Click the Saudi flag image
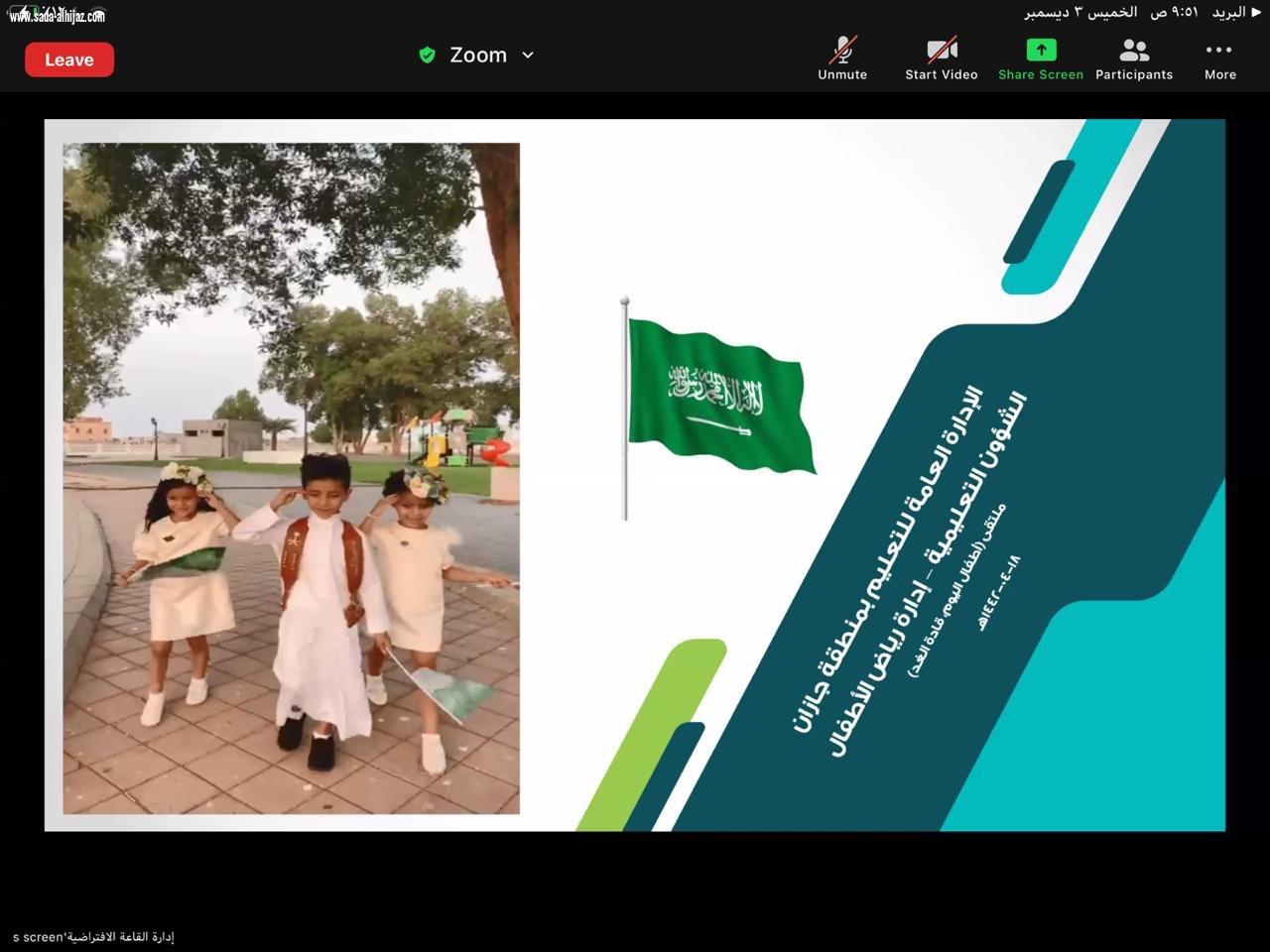 (719, 395)
